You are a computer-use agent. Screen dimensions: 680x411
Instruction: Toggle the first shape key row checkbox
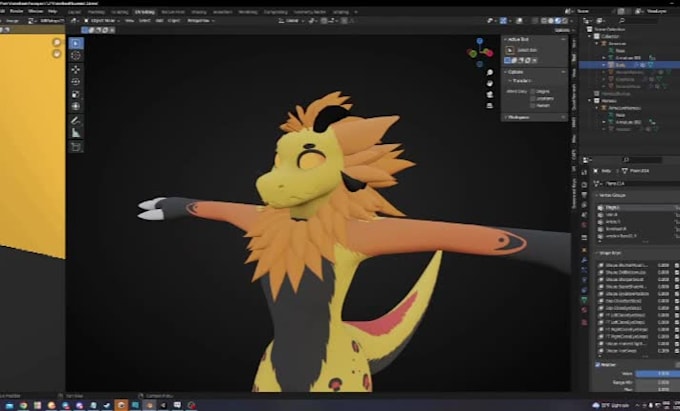coord(677,265)
